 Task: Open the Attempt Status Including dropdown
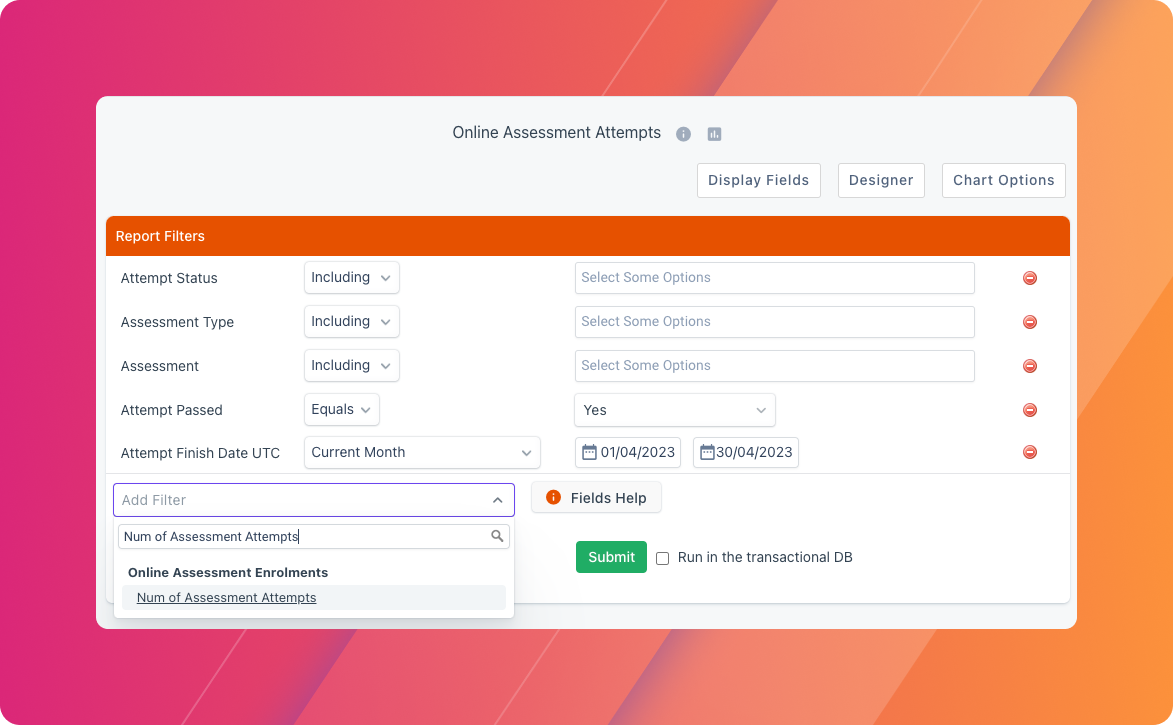[x=351, y=277]
